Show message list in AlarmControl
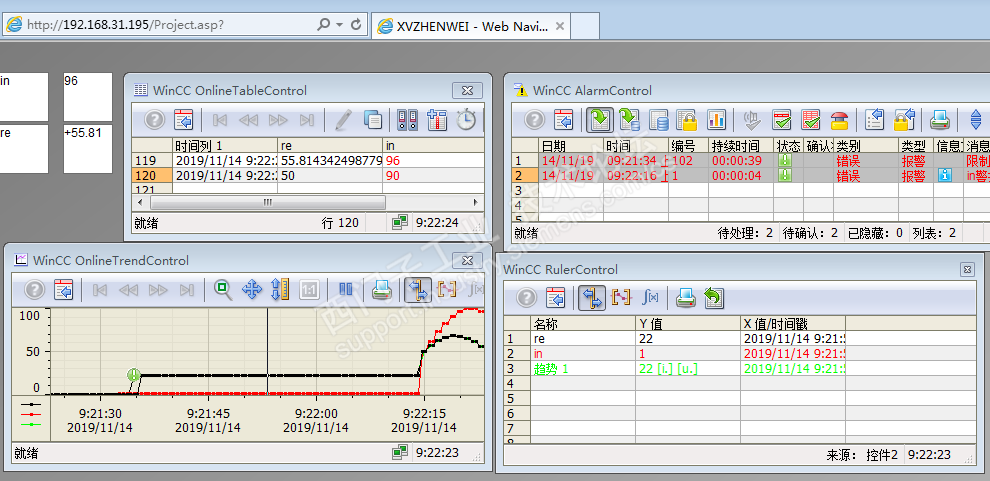 point(599,119)
